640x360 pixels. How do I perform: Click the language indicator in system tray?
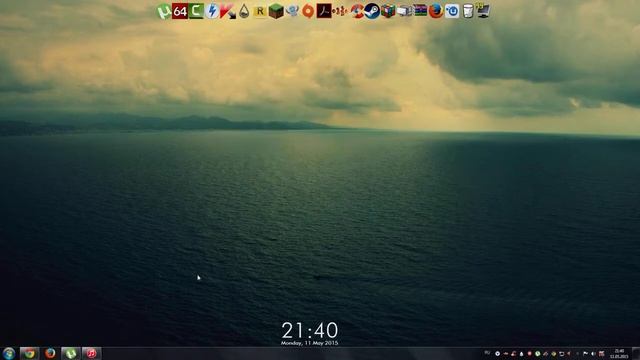487,353
